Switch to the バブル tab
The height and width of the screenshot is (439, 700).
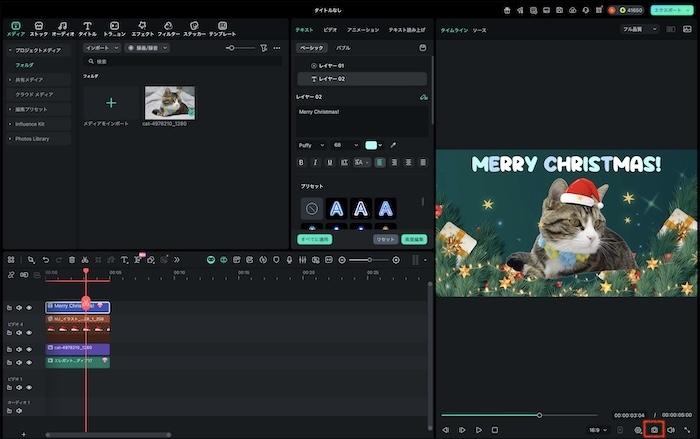point(342,47)
